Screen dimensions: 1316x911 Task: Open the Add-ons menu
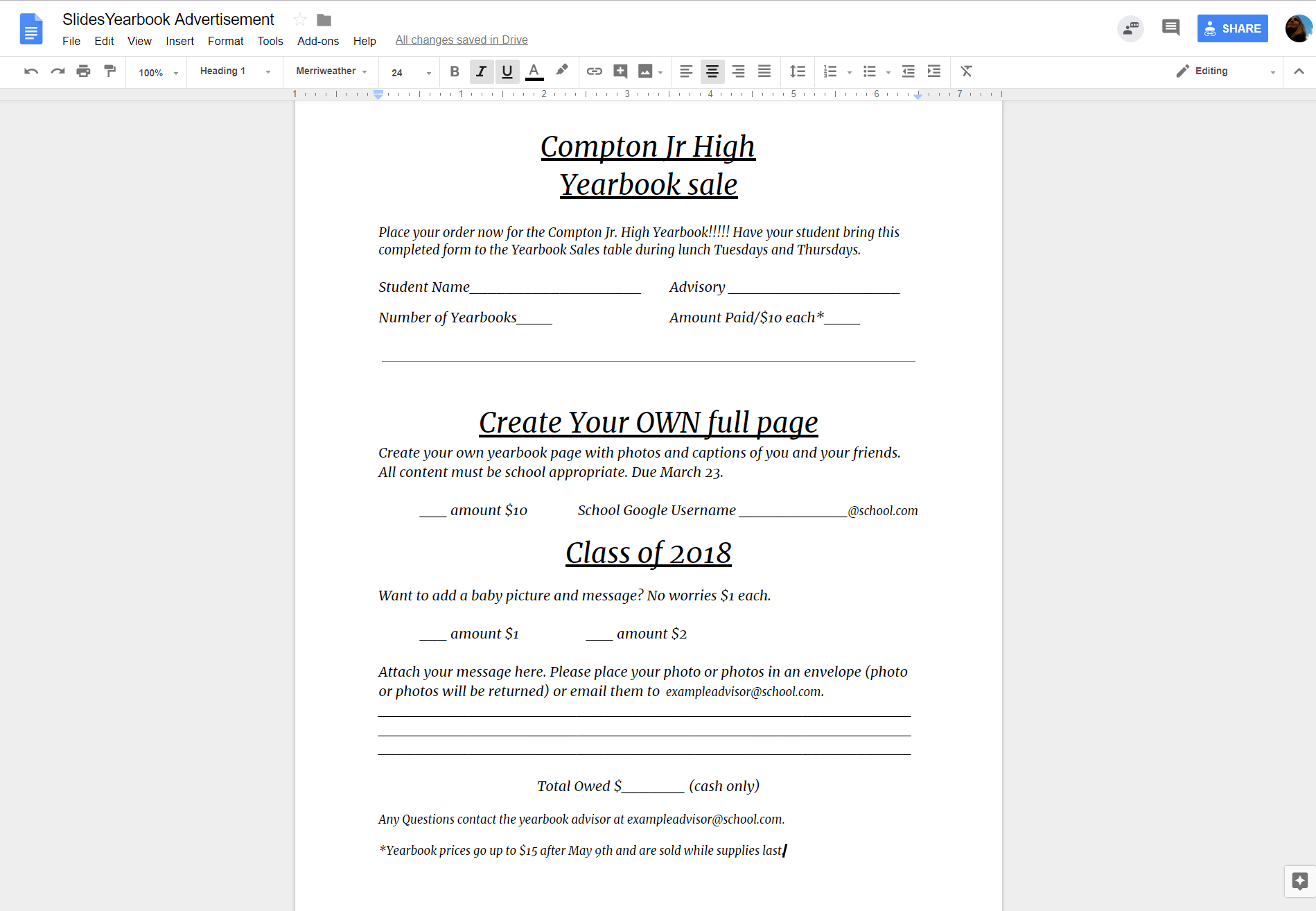[318, 41]
